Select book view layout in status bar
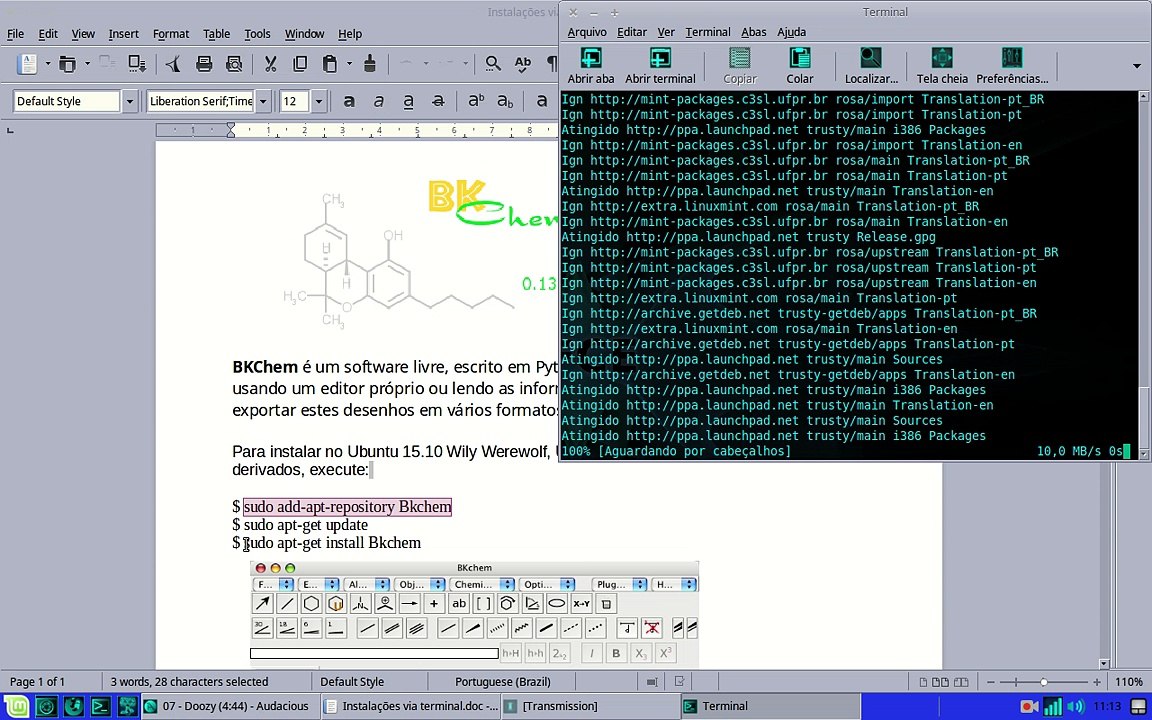The height and width of the screenshot is (720, 1152). [x=961, y=682]
